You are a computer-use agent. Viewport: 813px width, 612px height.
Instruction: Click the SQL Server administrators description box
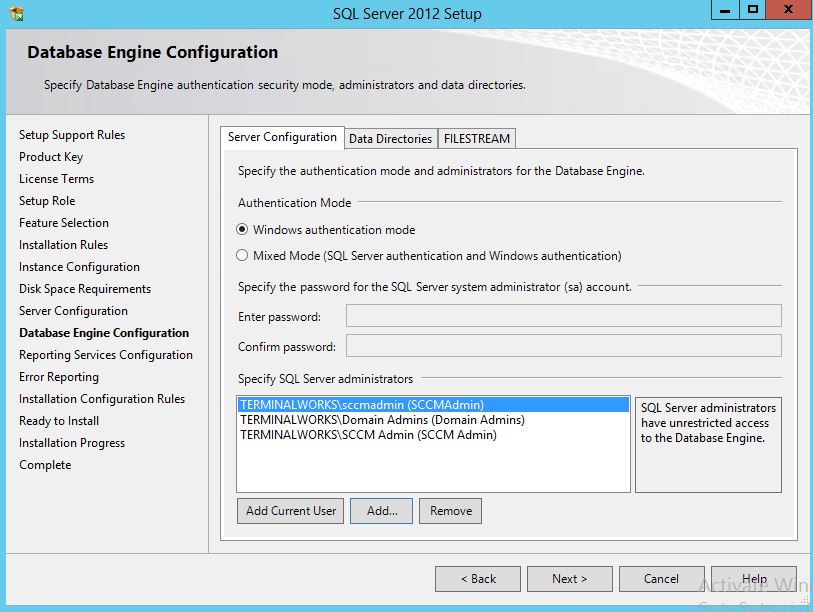click(x=708, y=444)
